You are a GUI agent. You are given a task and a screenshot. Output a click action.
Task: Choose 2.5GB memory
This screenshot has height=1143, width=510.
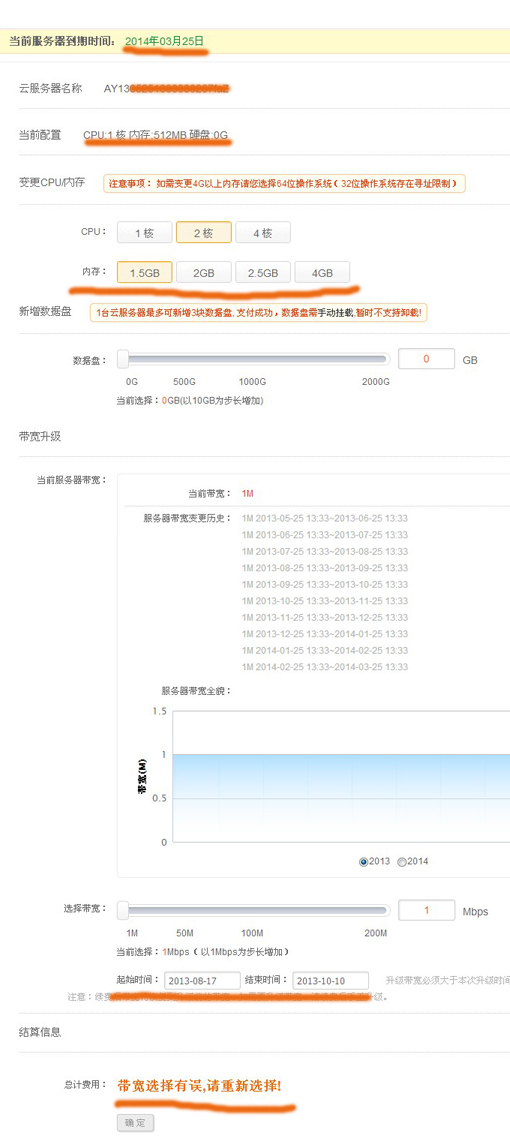pyautogui.click(x=263, y=273)
